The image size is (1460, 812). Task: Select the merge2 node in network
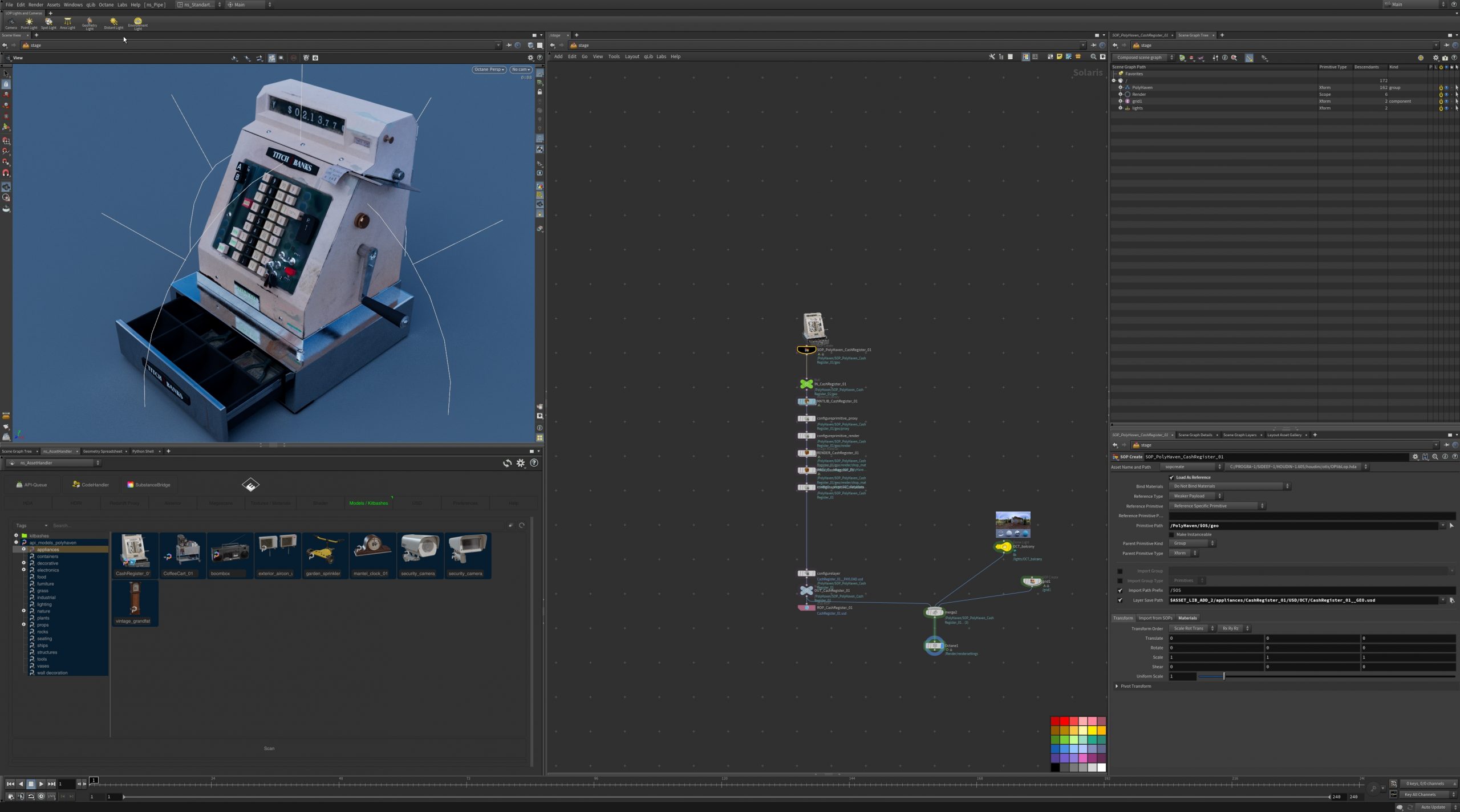coord(934,612)
